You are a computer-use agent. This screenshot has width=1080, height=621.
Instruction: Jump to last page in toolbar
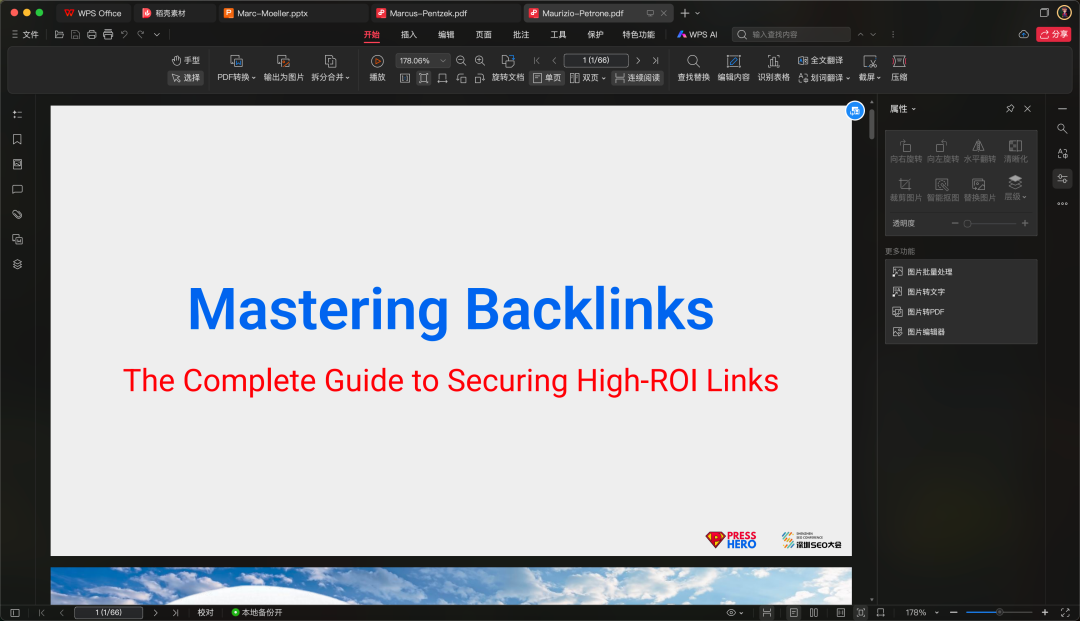coord(655,61)
